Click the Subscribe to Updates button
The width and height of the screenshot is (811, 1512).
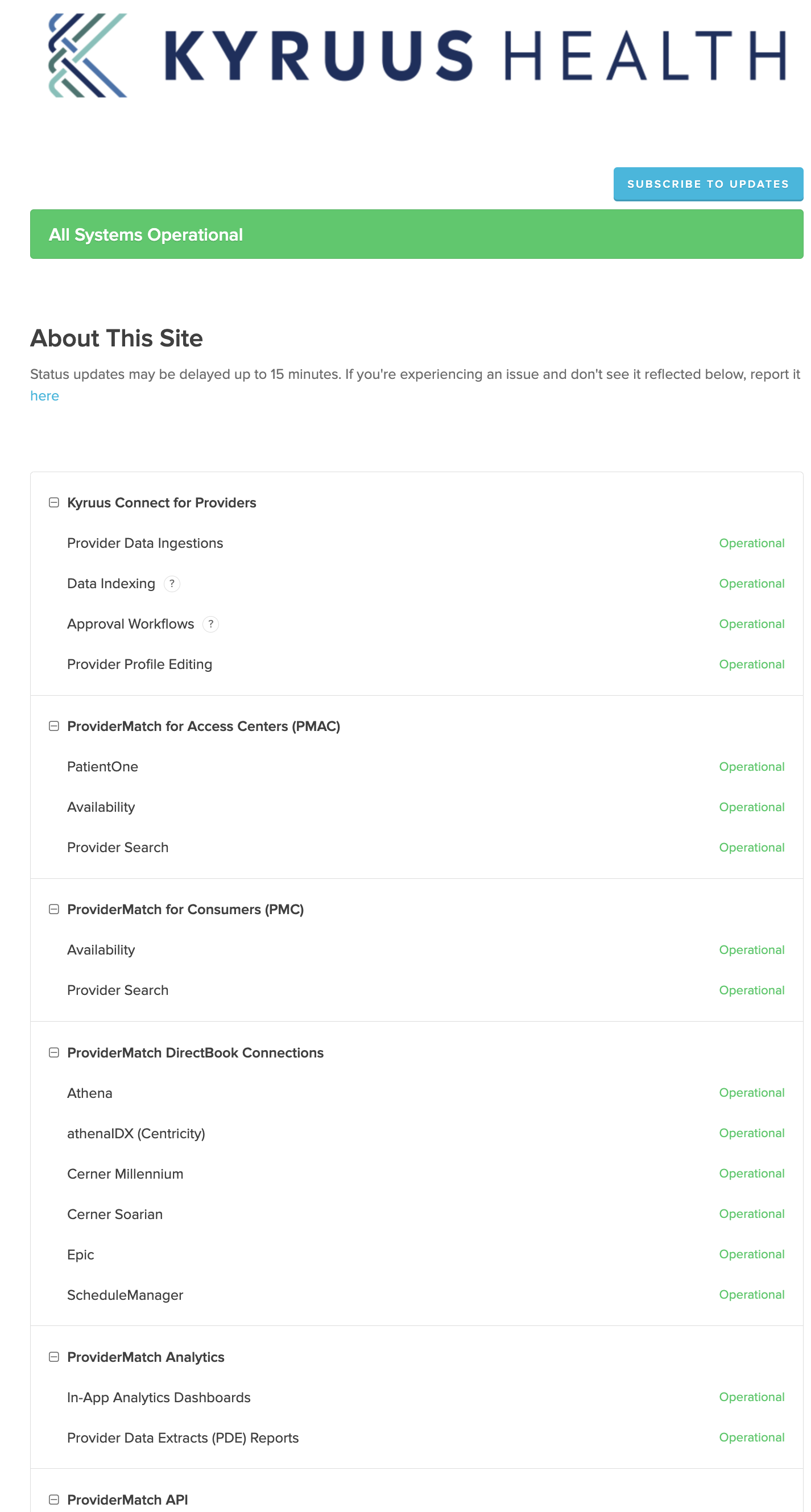708,184
